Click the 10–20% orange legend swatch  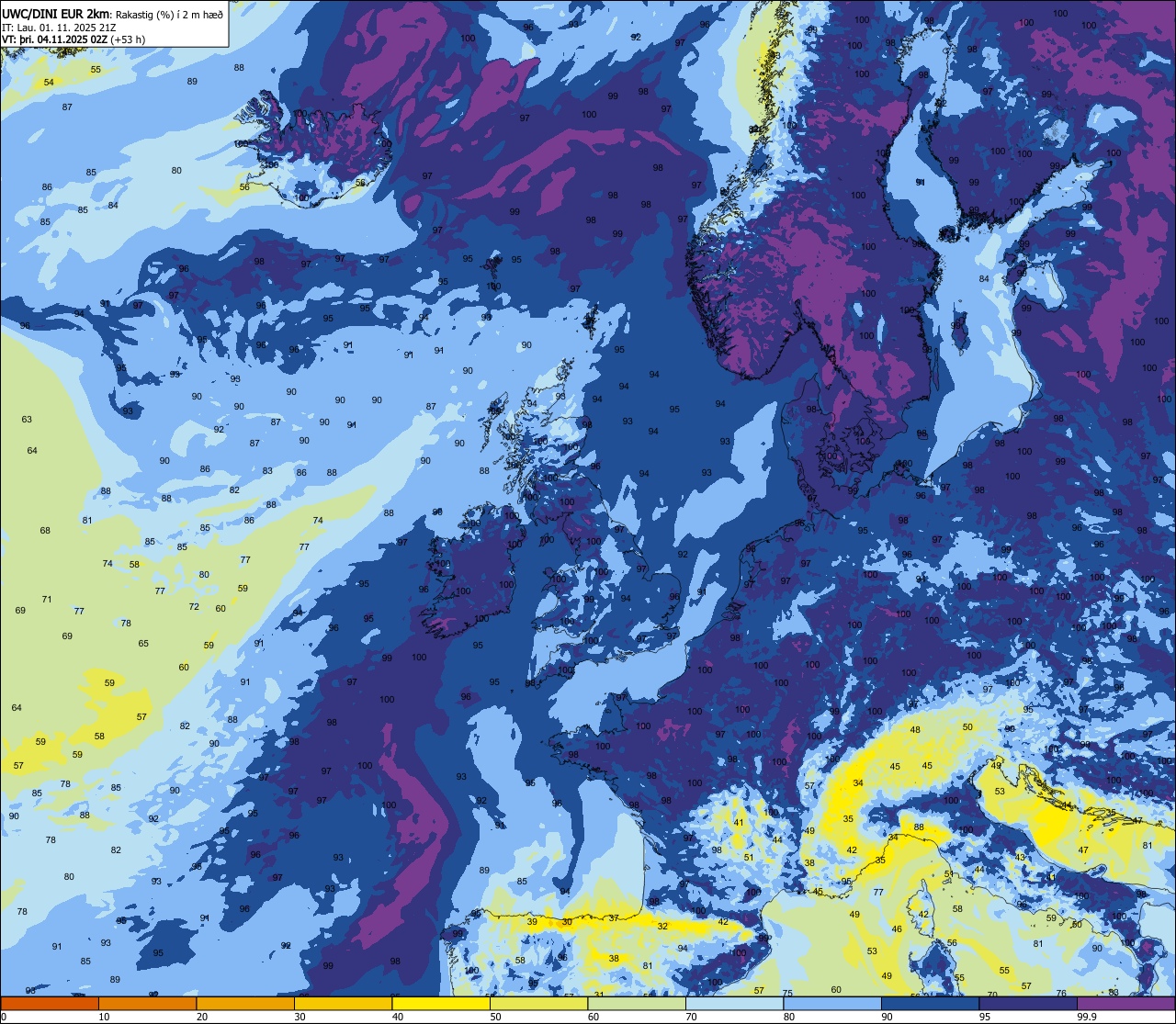pyautogui.click(x=147, y=1003)
